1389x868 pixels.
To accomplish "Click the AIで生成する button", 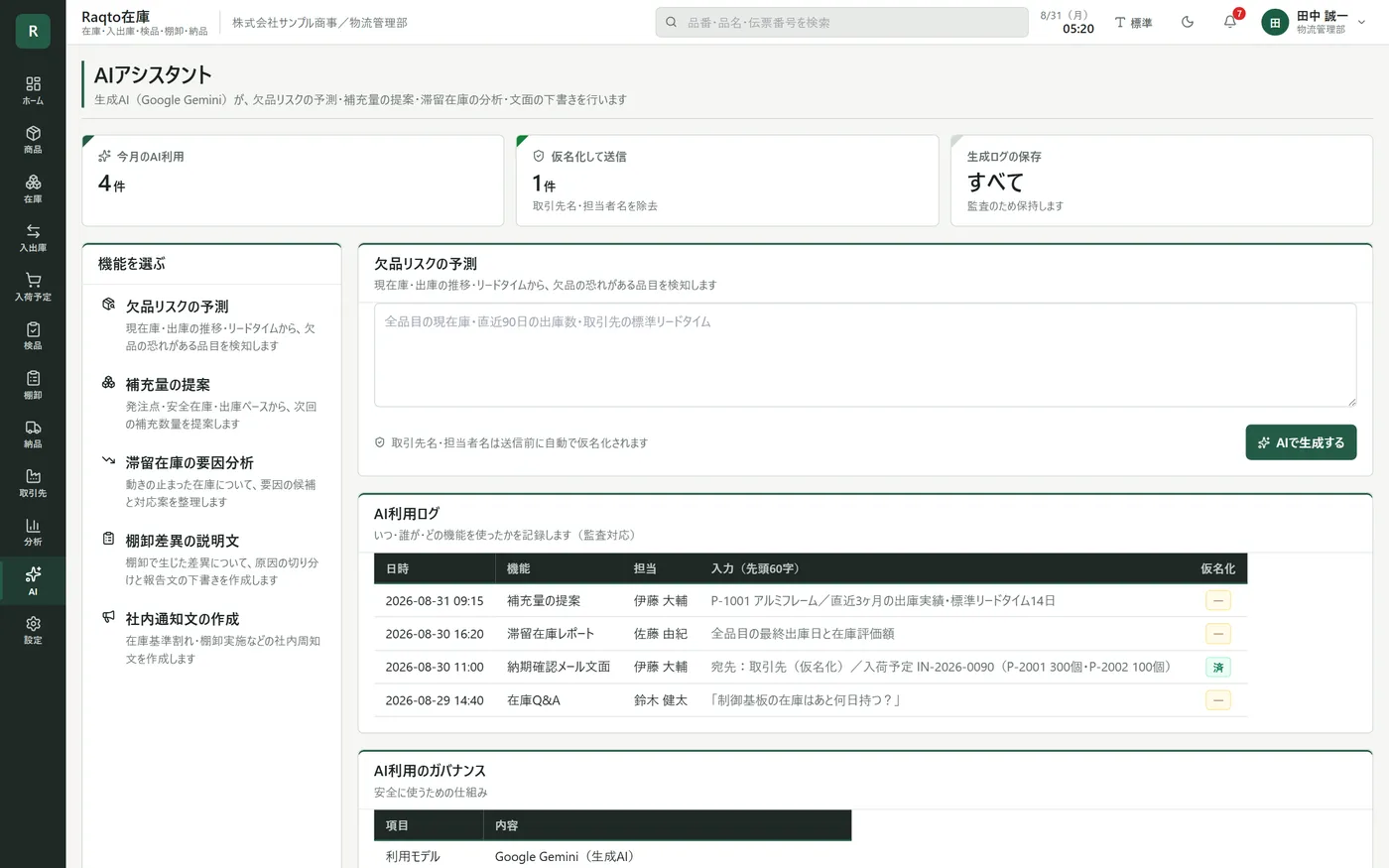I will pos(1301,442).
